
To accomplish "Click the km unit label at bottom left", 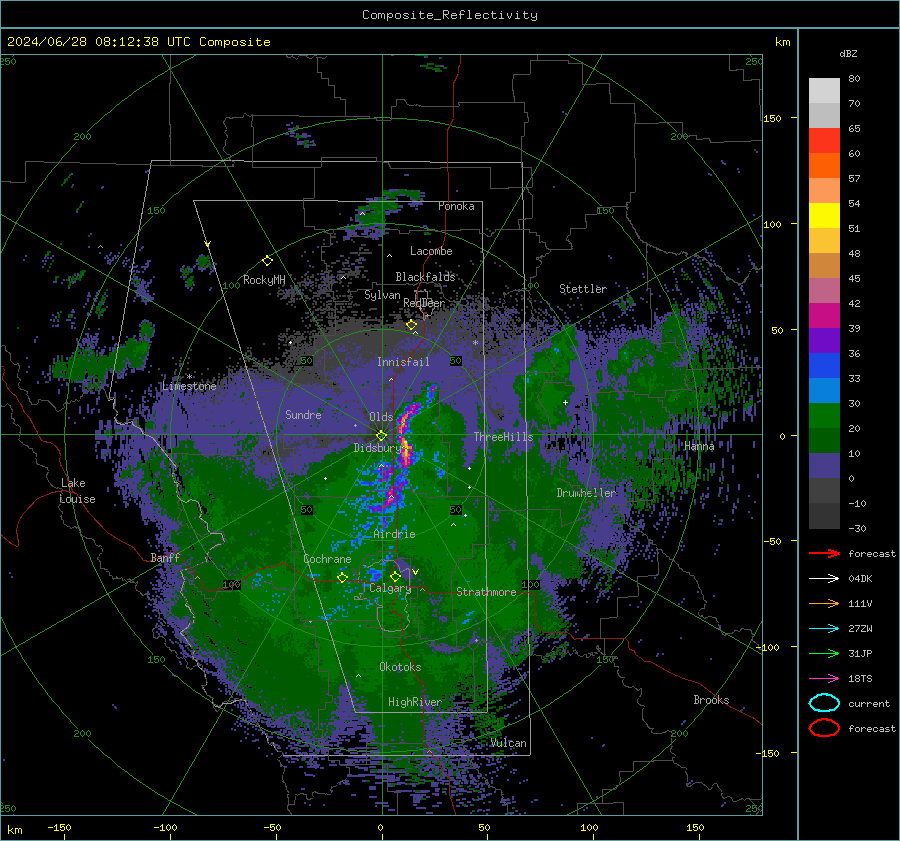I will pos(14,830).
